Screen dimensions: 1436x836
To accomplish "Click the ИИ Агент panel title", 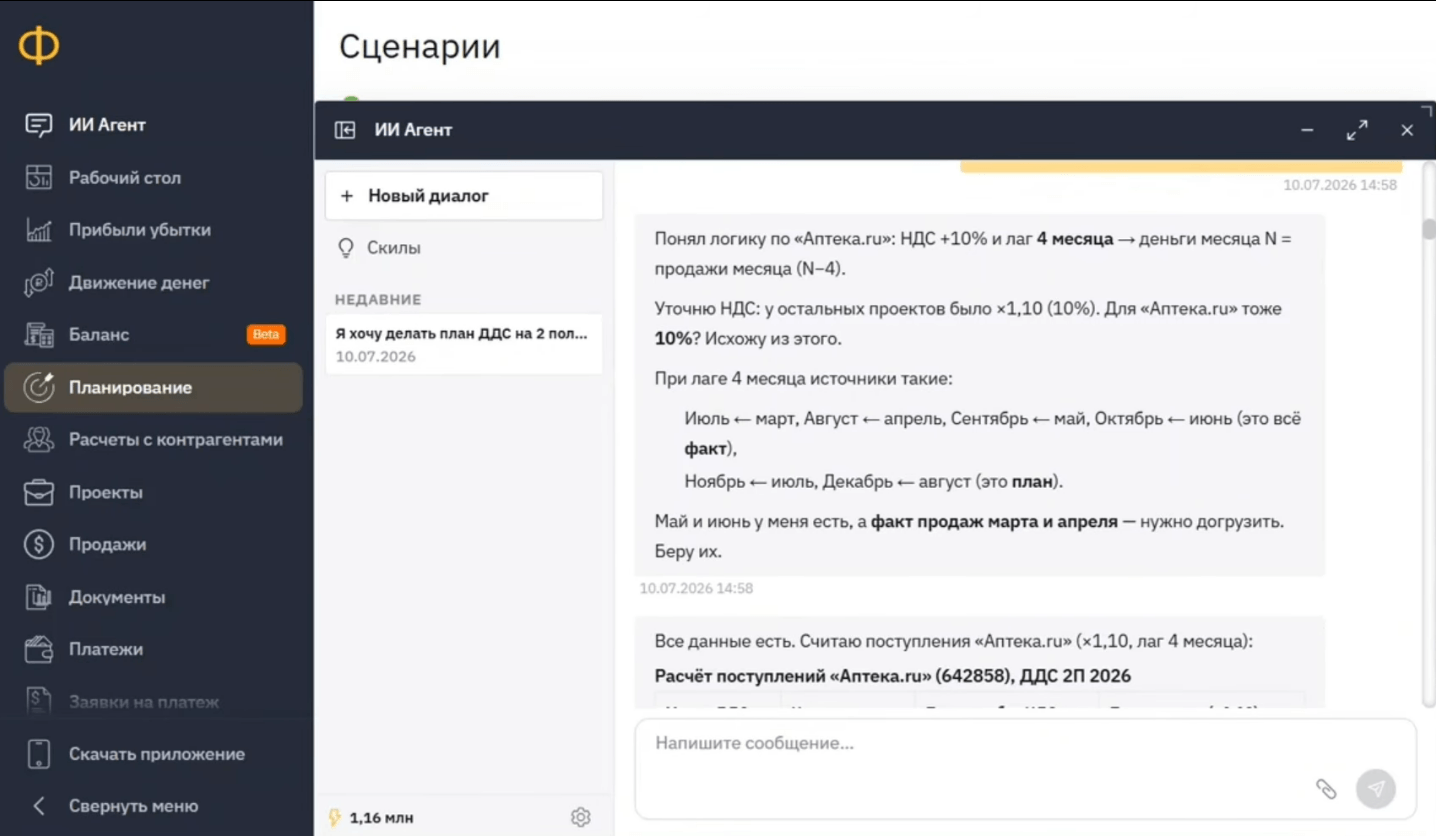I will point(413,130).
